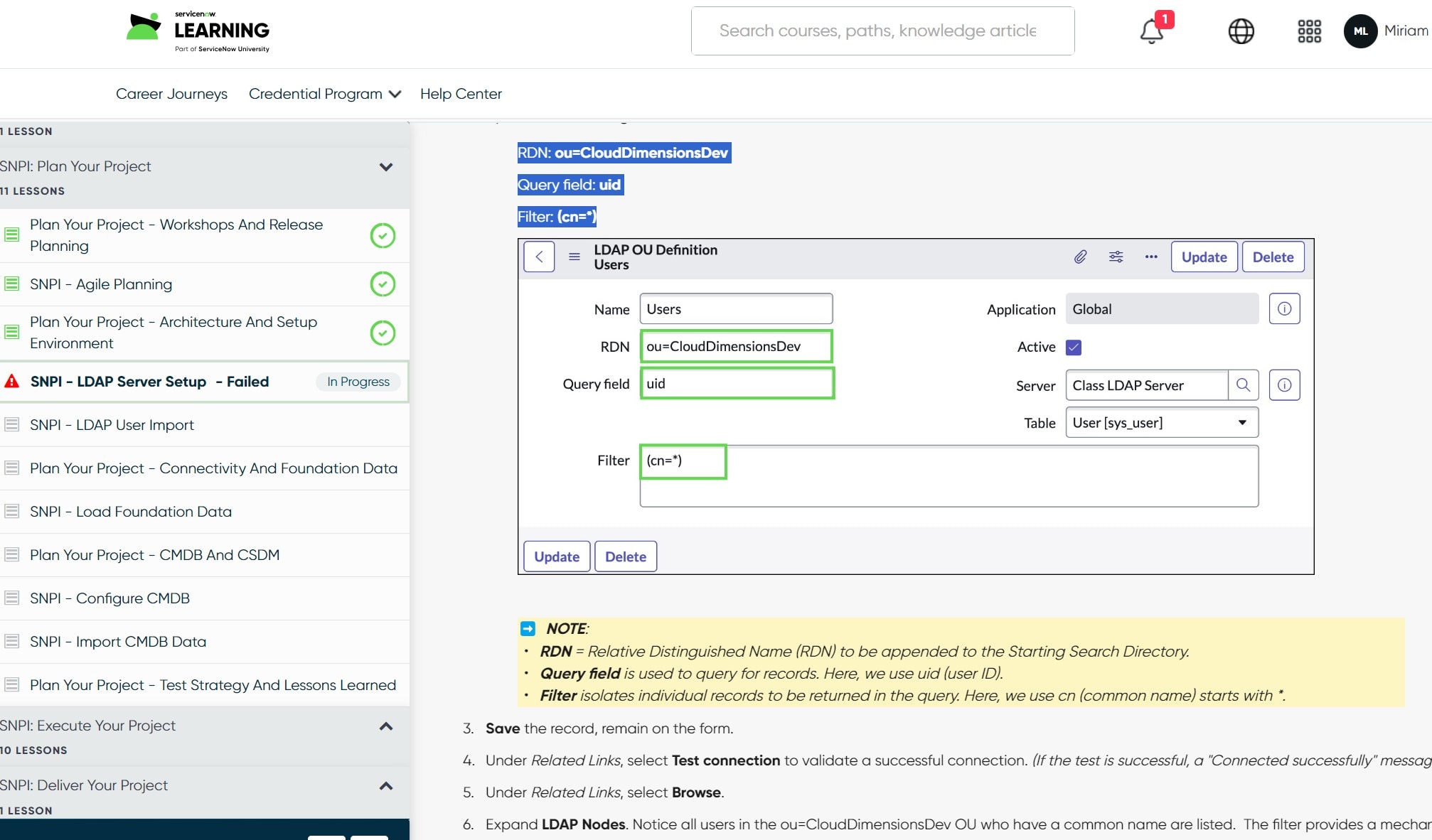The image size is (1432, 840).
Task: Select Career Journeys in the navigation bar
Action: click(171, 94)
